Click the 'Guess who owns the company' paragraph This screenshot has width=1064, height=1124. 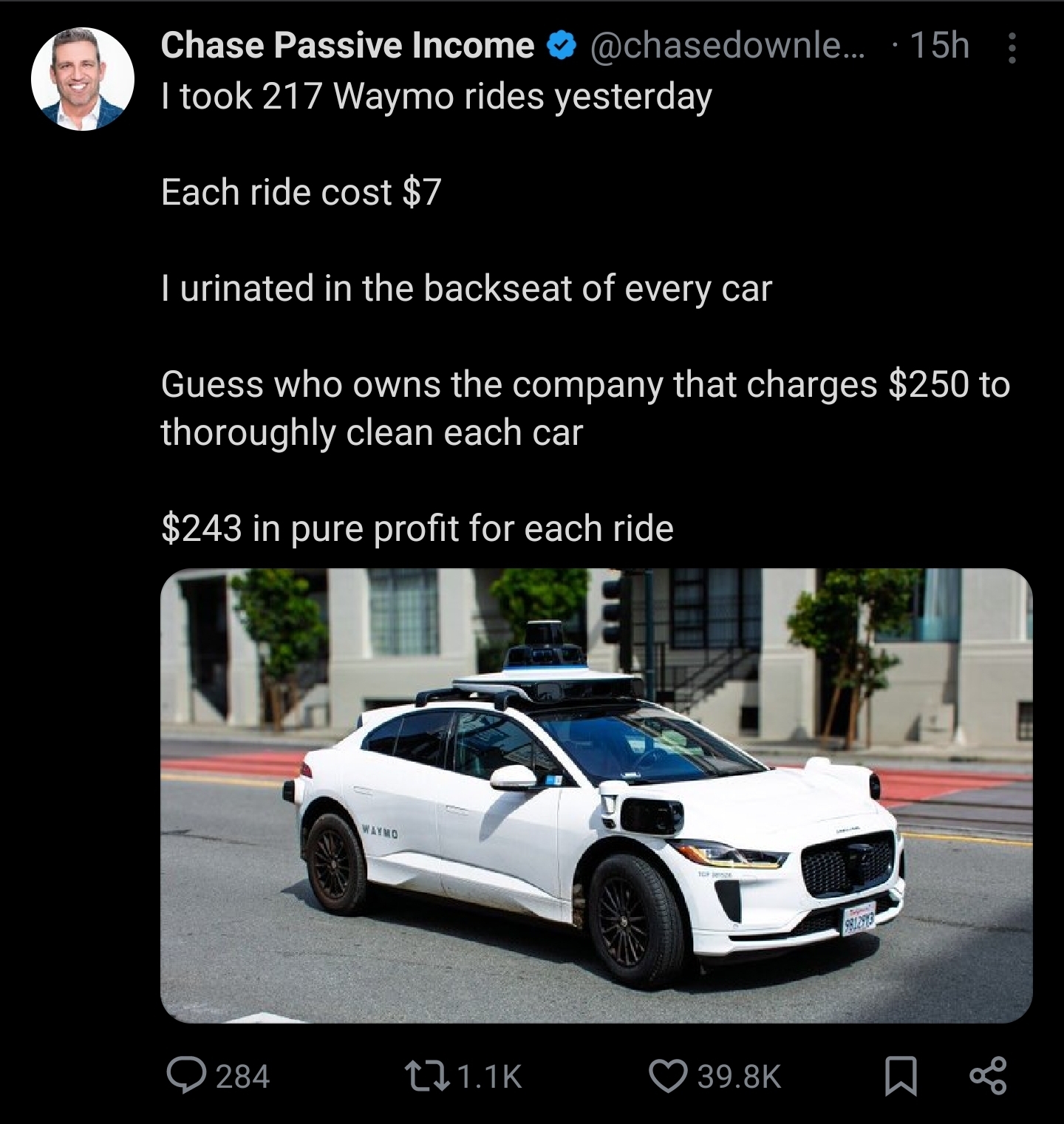tap(585, 408)
